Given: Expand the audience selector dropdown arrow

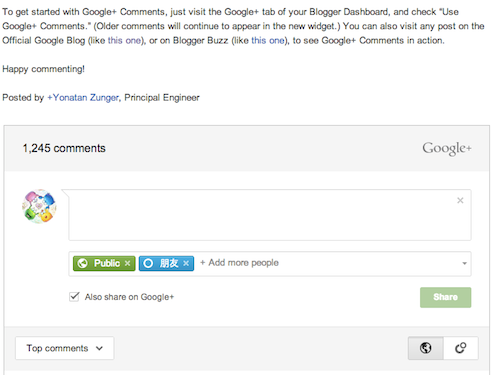Looking at the screenshot, I should [464, 263].
